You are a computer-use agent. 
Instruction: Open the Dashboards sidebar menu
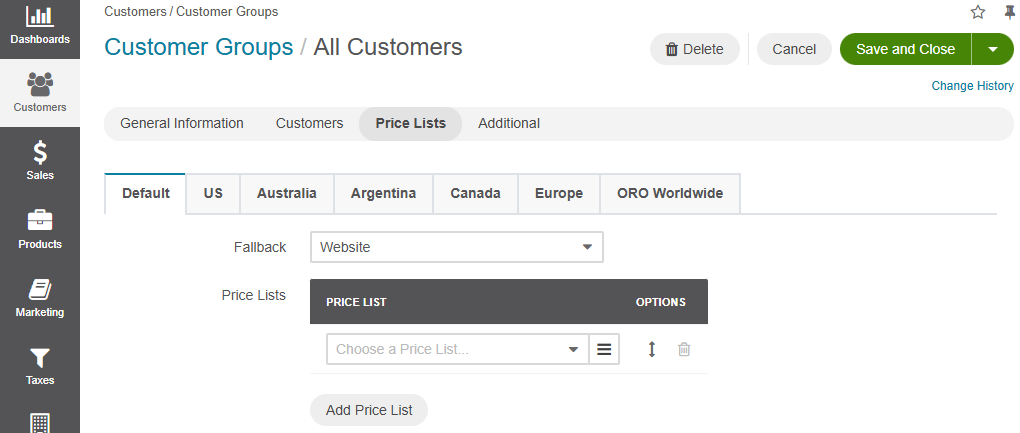click(x=40, y=26)
